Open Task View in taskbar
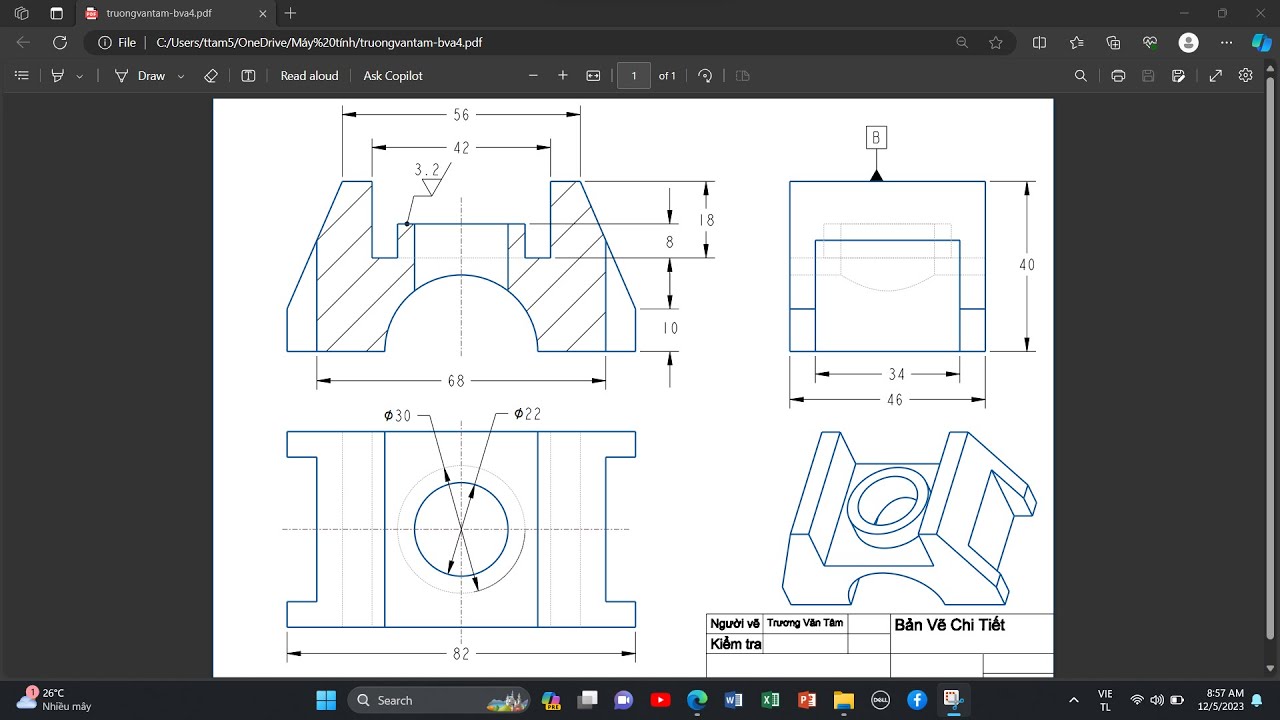 point(587,700)
